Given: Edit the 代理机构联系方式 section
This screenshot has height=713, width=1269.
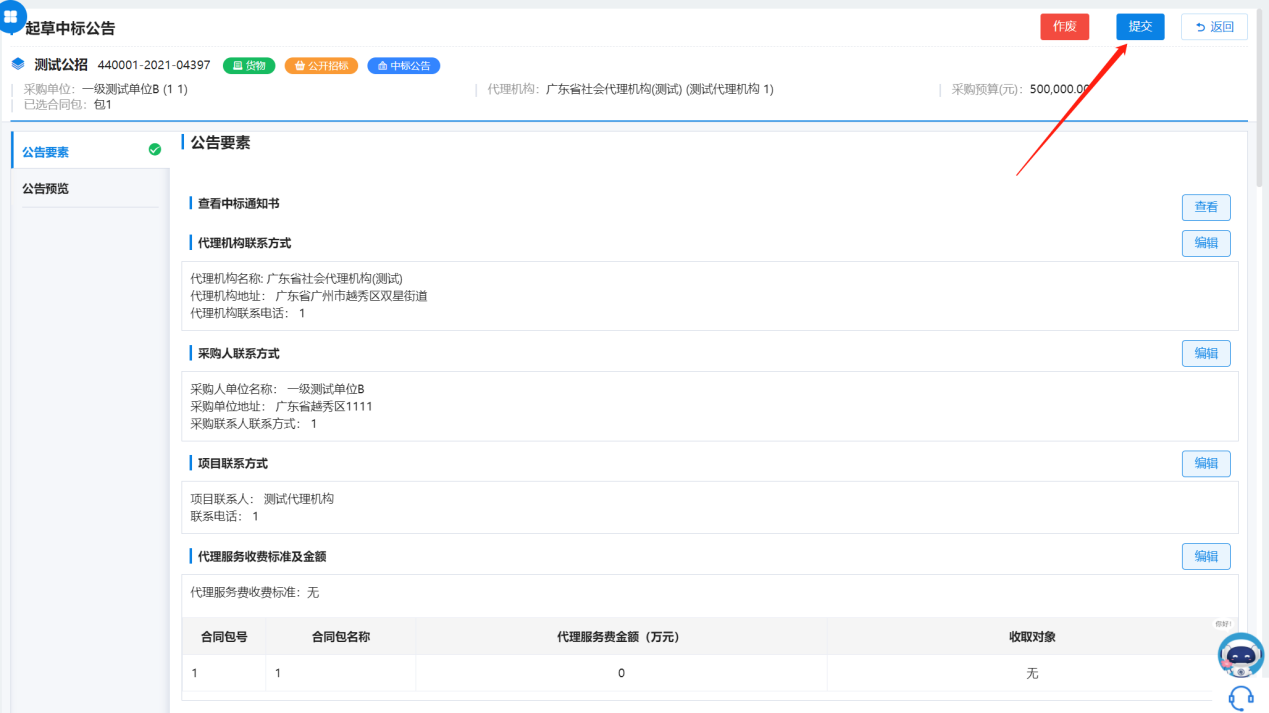Looking at the screenshot, I should pyautogui.click(x=1206, y=243).
